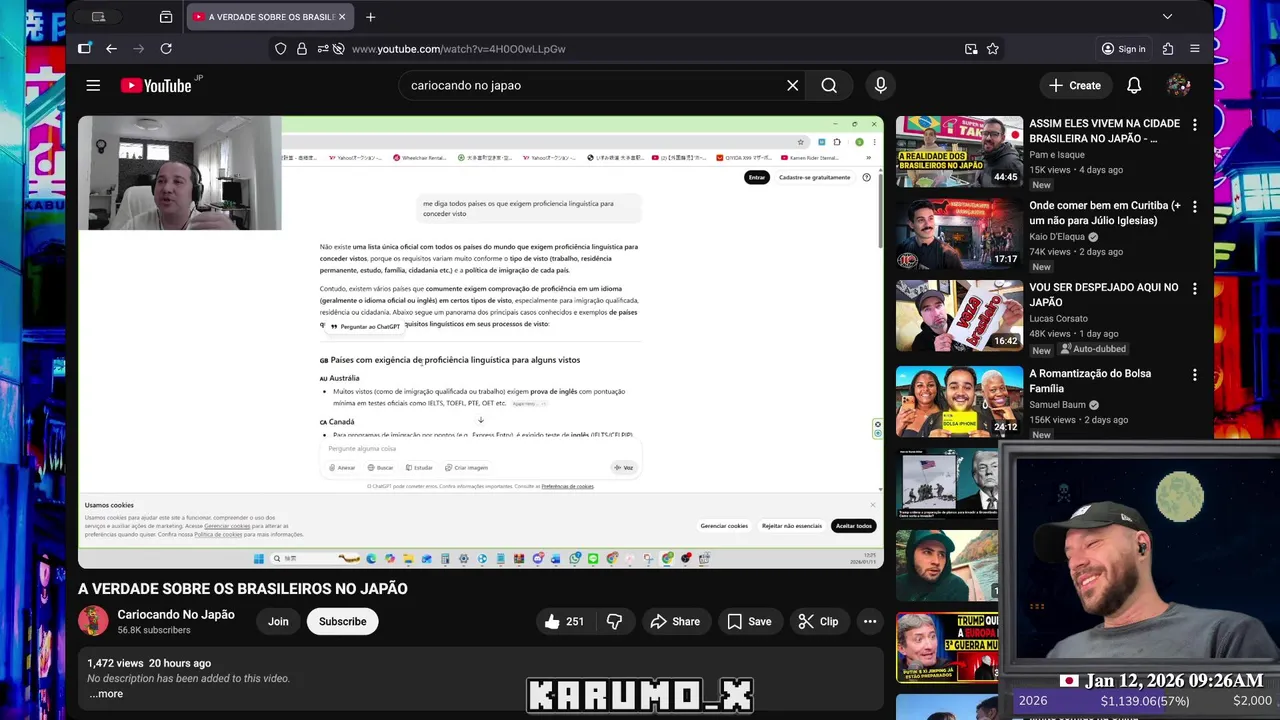
Task: Bookmark this page with star icon
Action: pyautogui.click(x=993, y=48)
